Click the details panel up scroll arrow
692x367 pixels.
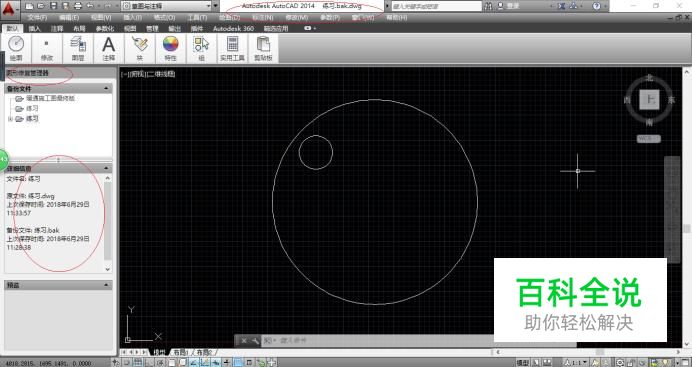(108, 178)
